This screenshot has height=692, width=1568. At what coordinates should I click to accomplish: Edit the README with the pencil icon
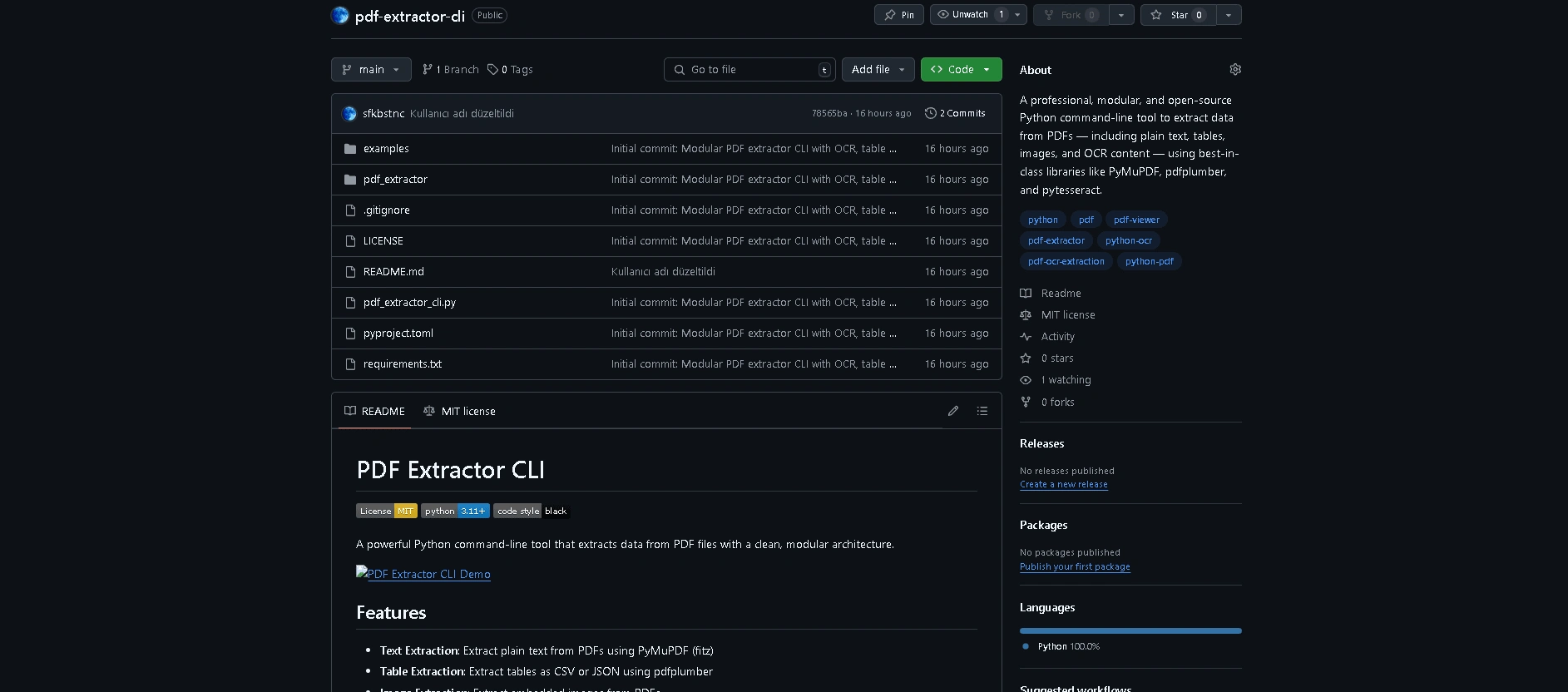(x=953, y=411)
